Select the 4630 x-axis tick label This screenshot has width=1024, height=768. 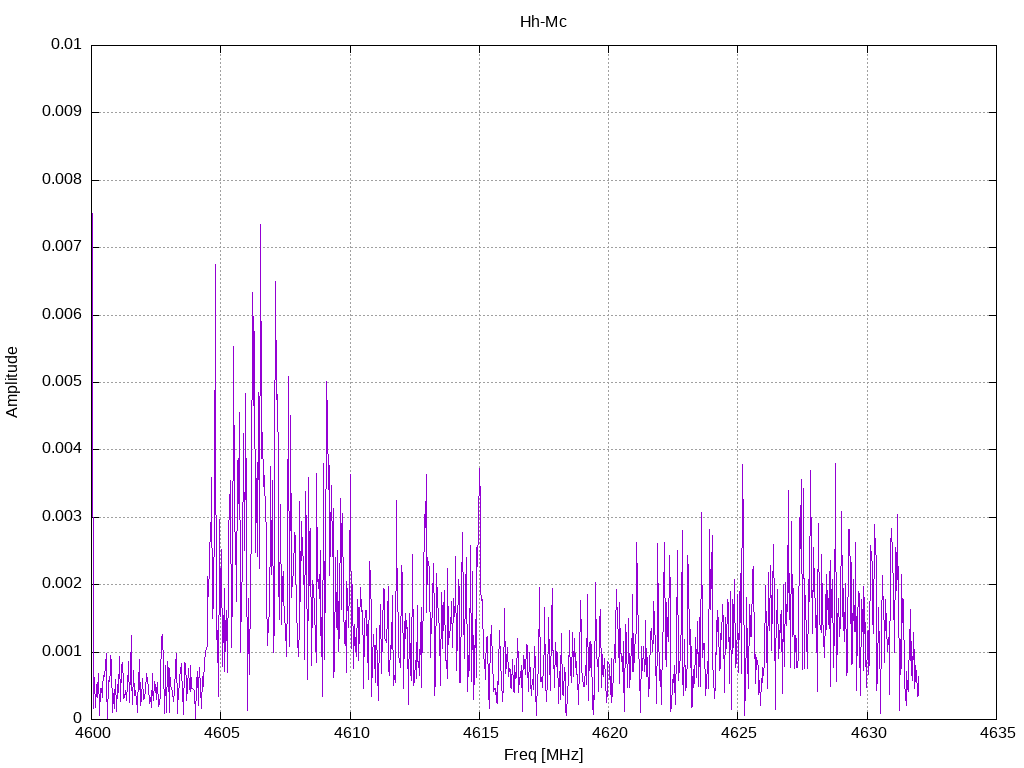click(867, 733)
